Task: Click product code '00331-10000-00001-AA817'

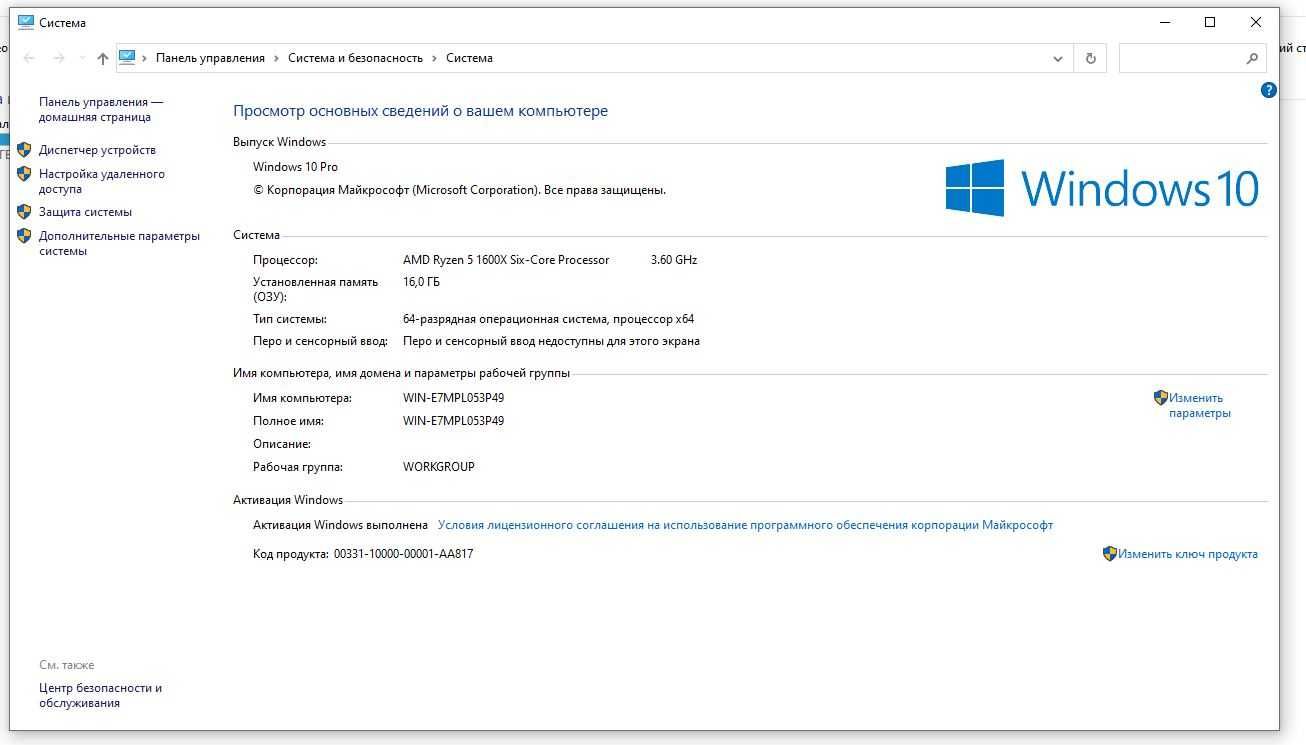Action: coord(403,554)
